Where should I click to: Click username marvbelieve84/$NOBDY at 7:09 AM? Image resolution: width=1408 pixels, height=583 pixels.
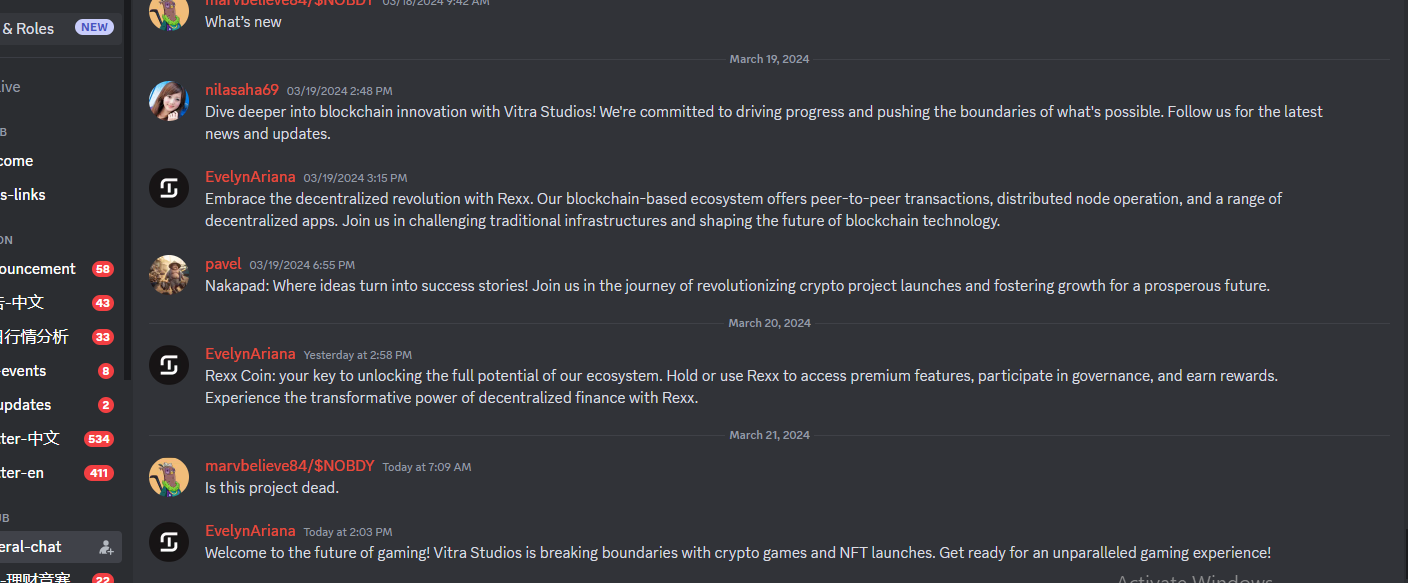290,466
